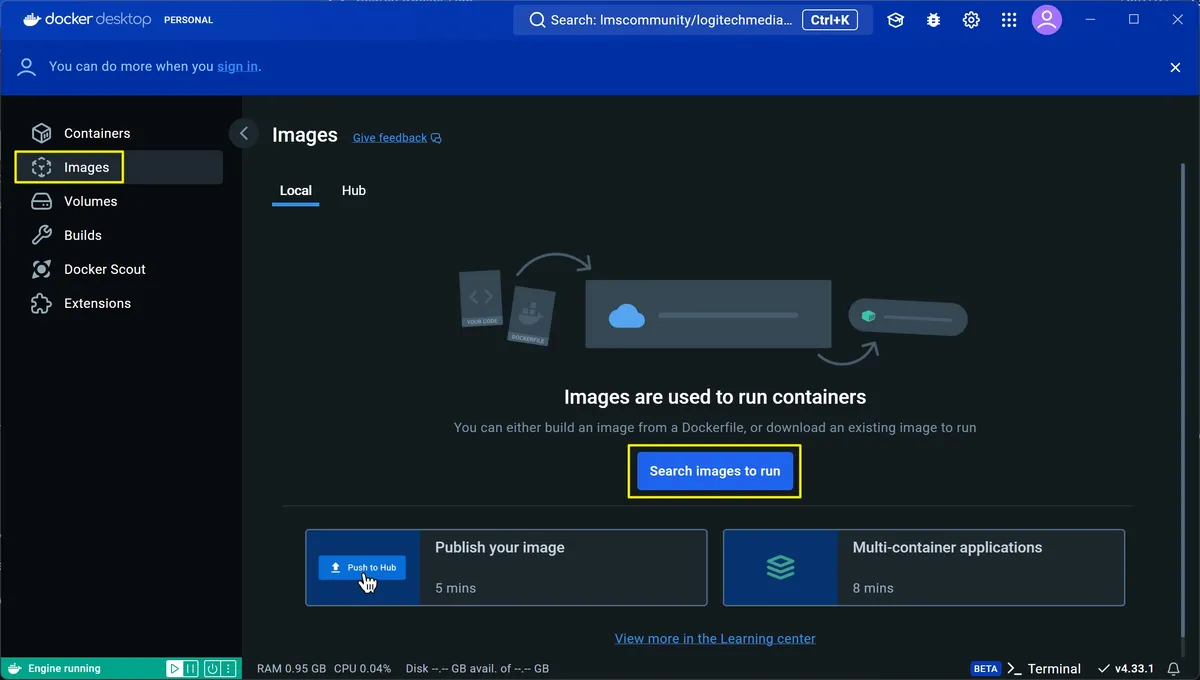The width and height of the screenshot is (1200, 680).
Task: Open Docker Desktop settings gear
Action: tap(971, 20)
